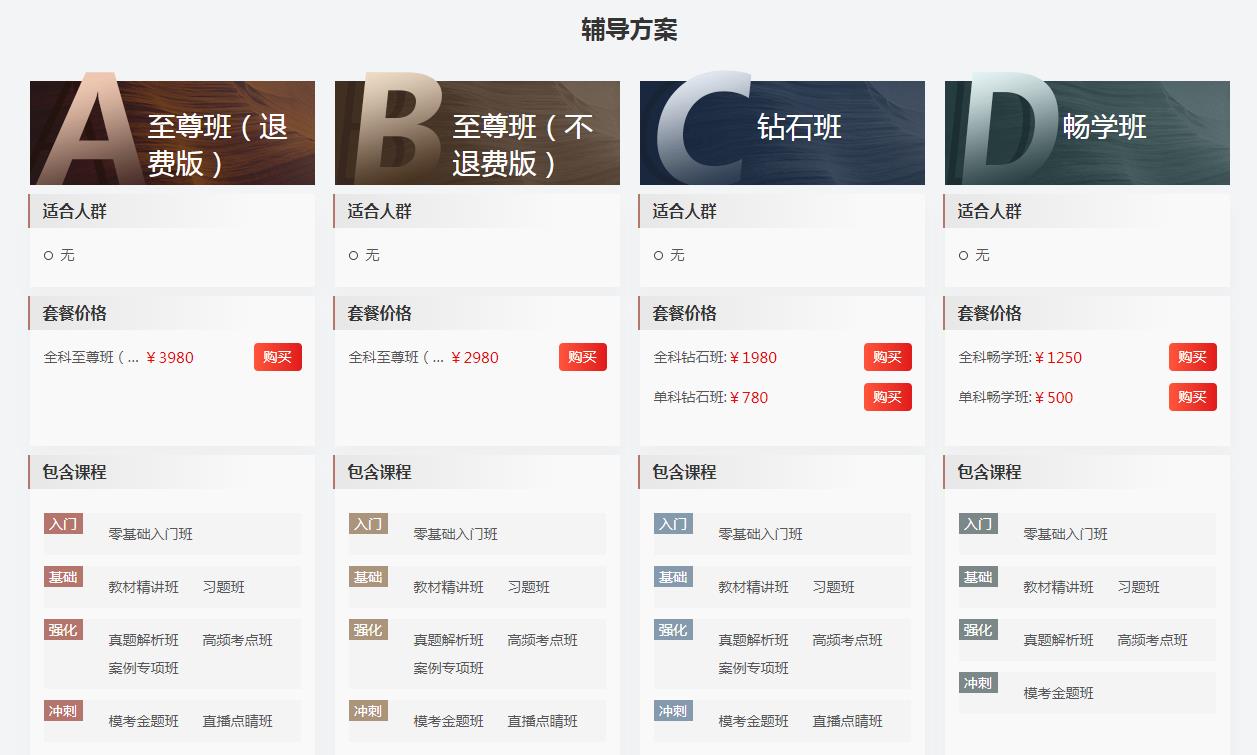This screenshot has height=755, width=1257.
Task: Click 高频考点班 in plan D
Action: 1153,640
